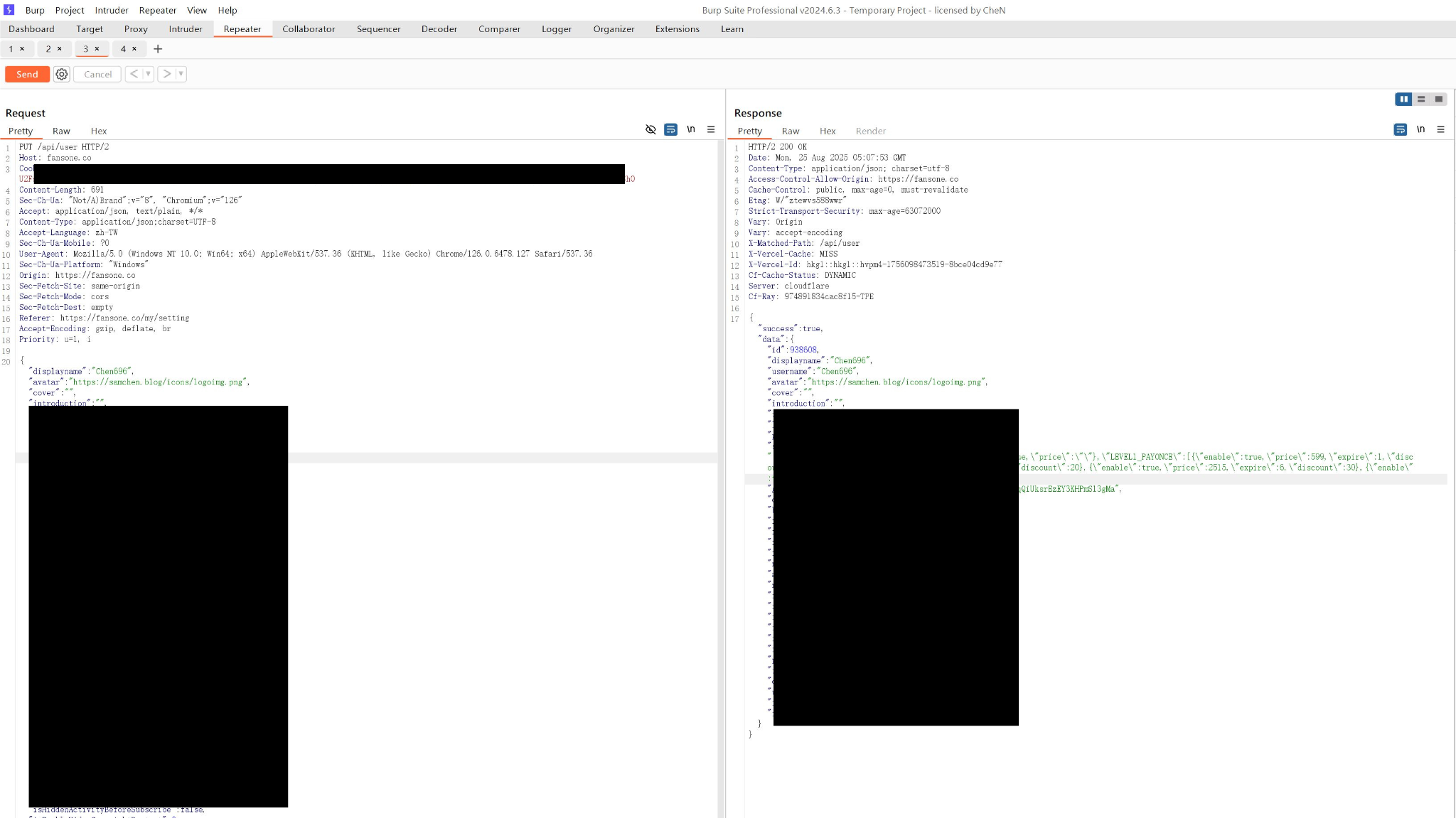Select Render view in Response panel
Viewport: 1456px width, 818px height.
tap(871, 131)
